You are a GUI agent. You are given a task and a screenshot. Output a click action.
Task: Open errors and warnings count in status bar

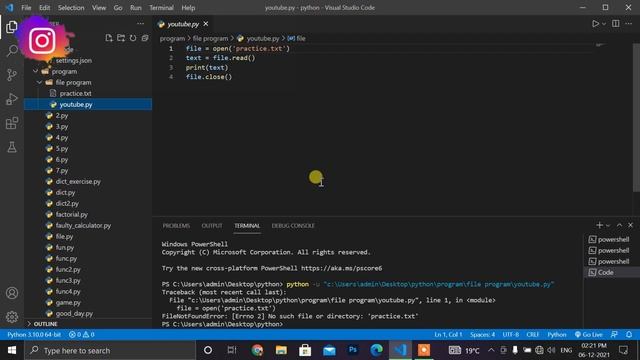(82, 335)
